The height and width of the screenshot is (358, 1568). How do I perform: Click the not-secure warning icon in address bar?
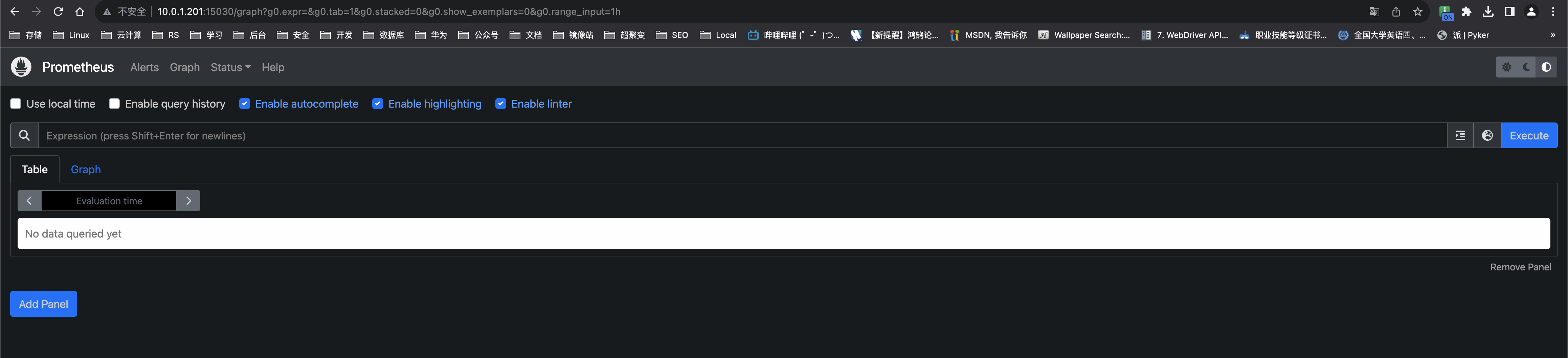(x=107, y=12)
